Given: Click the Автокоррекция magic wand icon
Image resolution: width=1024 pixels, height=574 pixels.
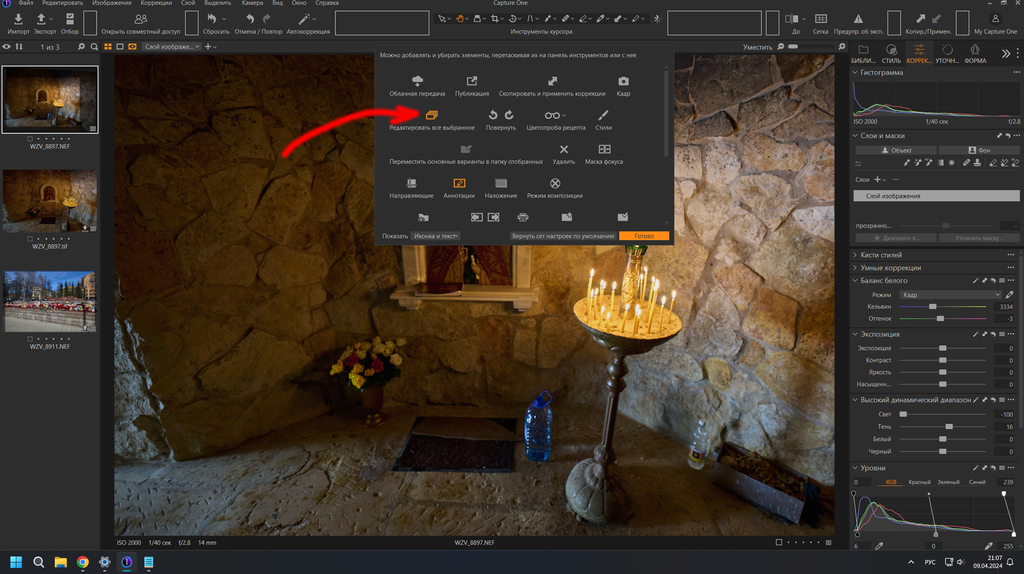Looking at the screenshot, I should click(x=304, y=19).
